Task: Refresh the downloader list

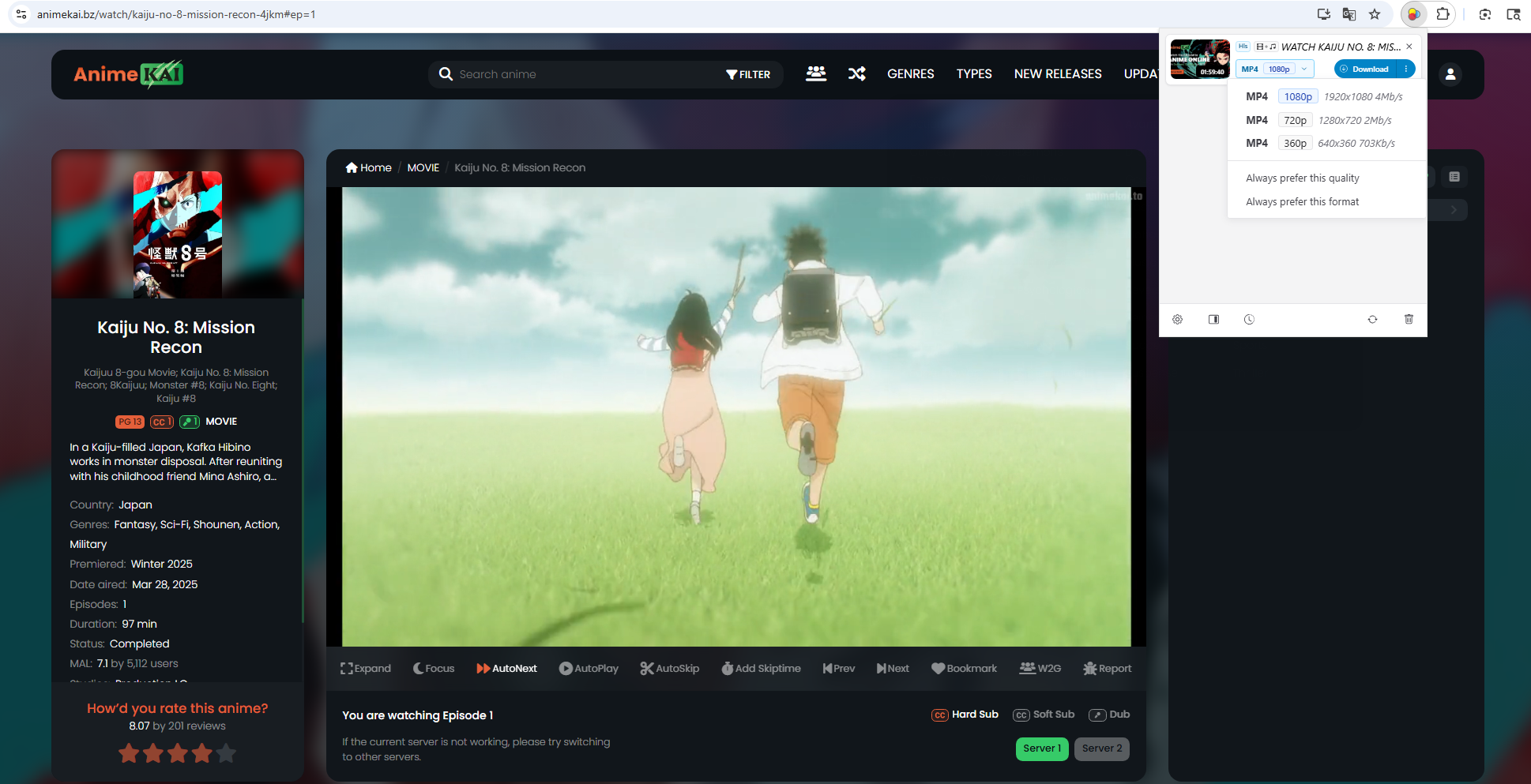Action: click(1372, 320)
